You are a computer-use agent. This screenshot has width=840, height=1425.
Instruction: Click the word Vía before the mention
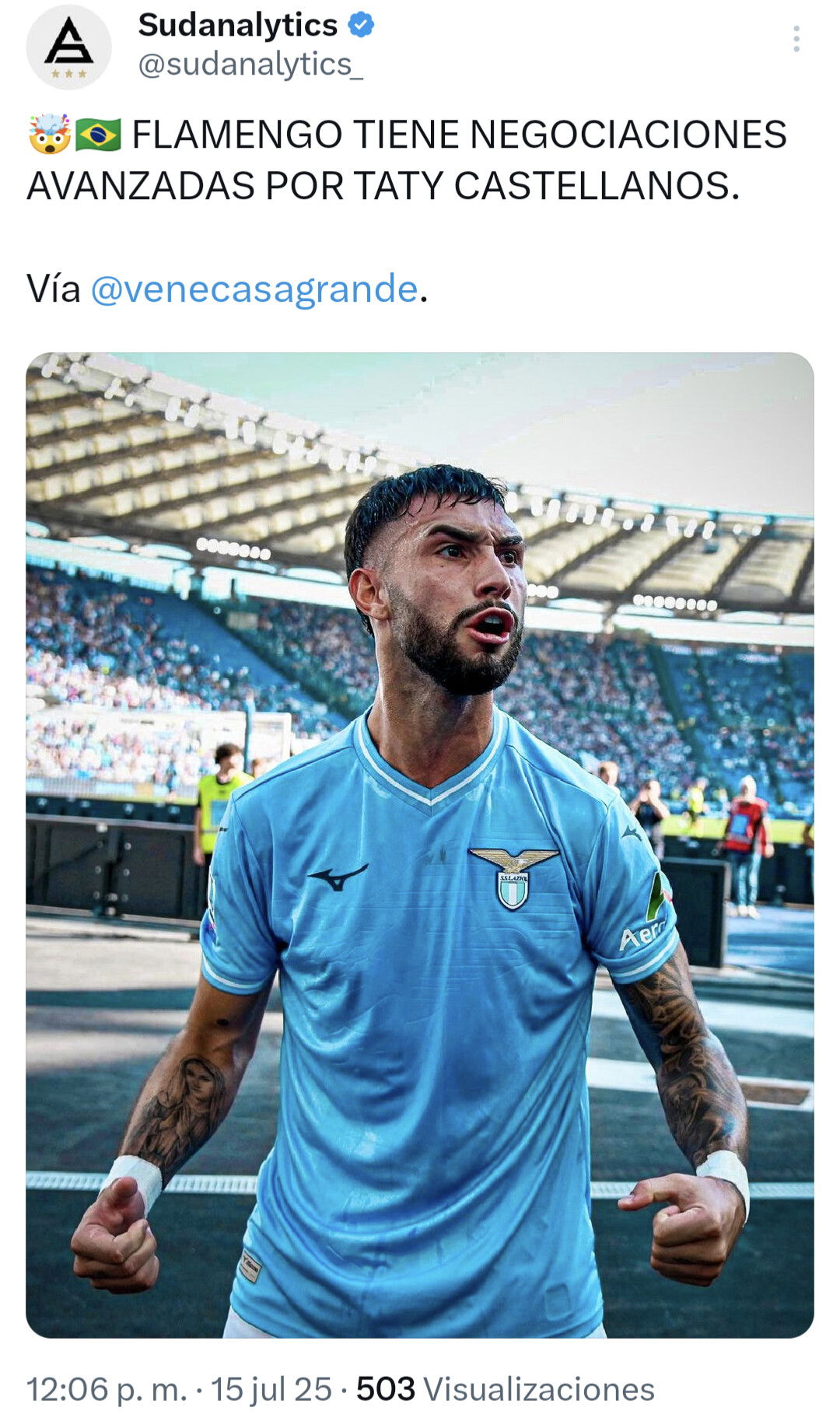coord(54,289)
